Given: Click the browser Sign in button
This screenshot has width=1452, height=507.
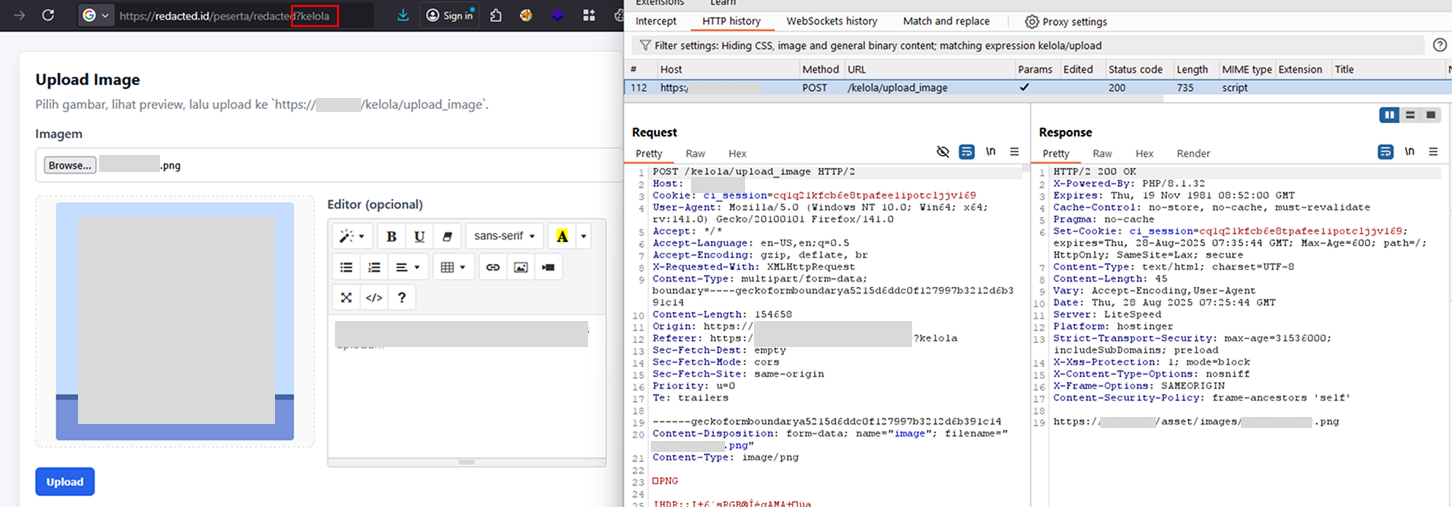Looking at the screenshot, I should (449, 15).
